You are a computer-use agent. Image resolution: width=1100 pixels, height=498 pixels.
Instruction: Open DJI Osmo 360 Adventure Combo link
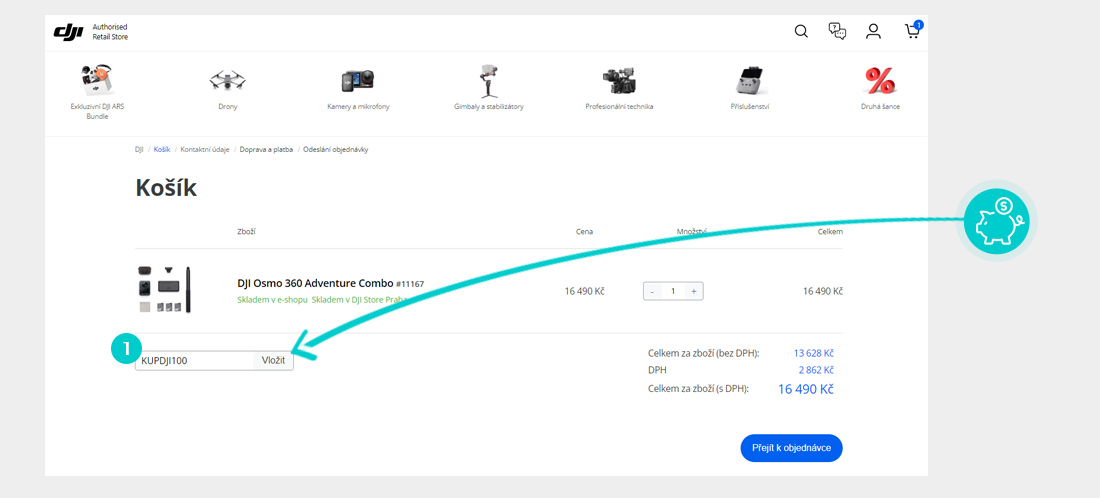315,283
